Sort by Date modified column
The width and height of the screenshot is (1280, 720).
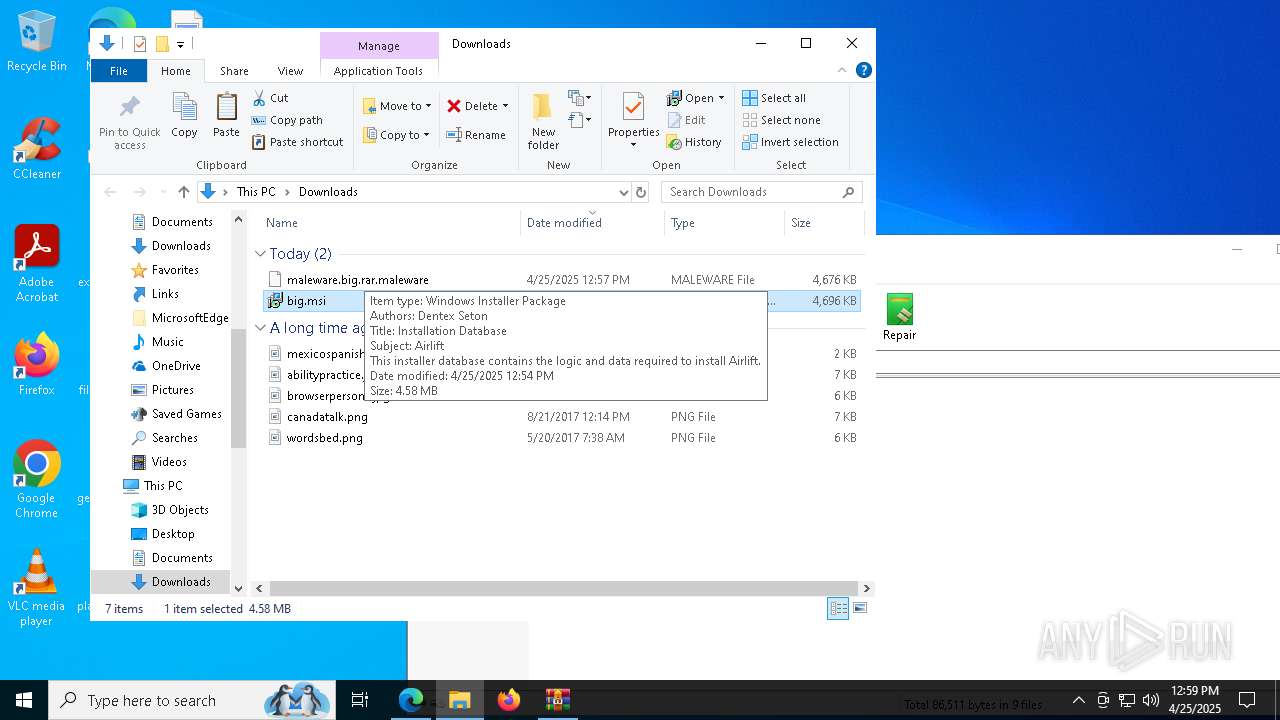click(592, 223)
